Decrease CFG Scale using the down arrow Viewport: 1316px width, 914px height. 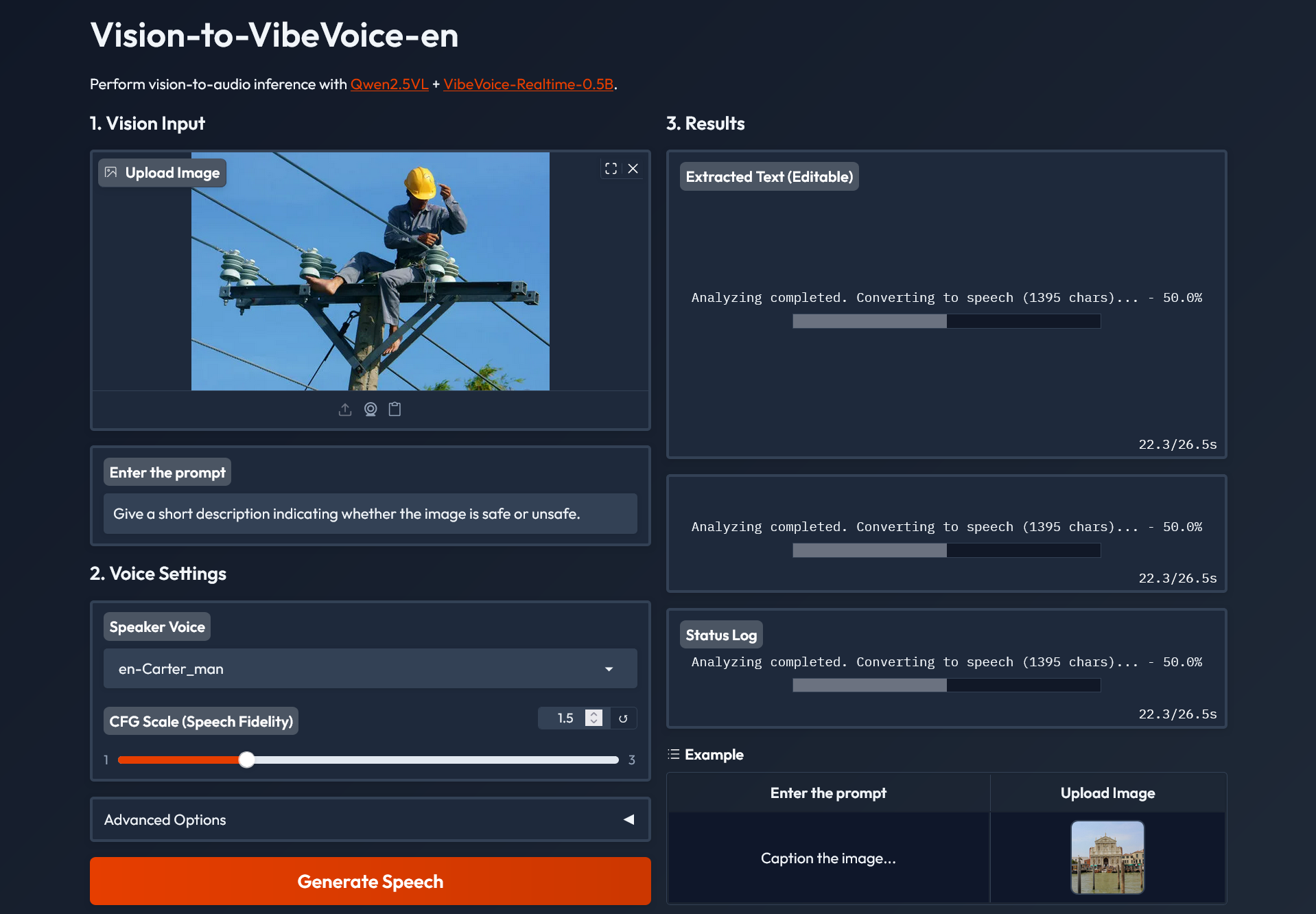tap(594, 723)
